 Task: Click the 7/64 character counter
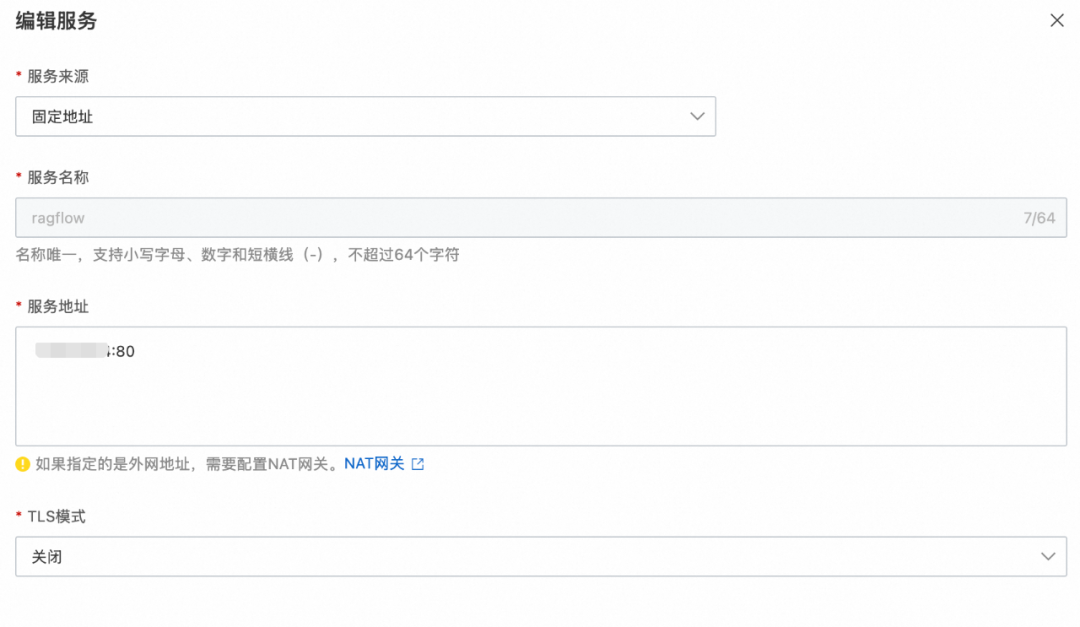coord(1041,217)
